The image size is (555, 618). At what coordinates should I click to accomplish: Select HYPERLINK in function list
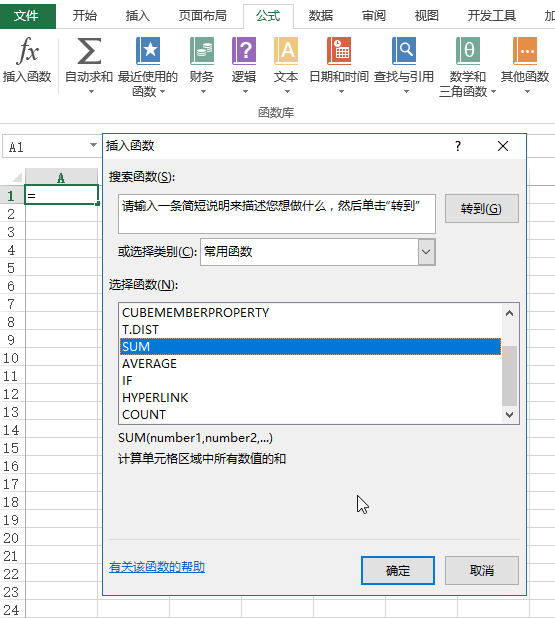pos(310,397)
